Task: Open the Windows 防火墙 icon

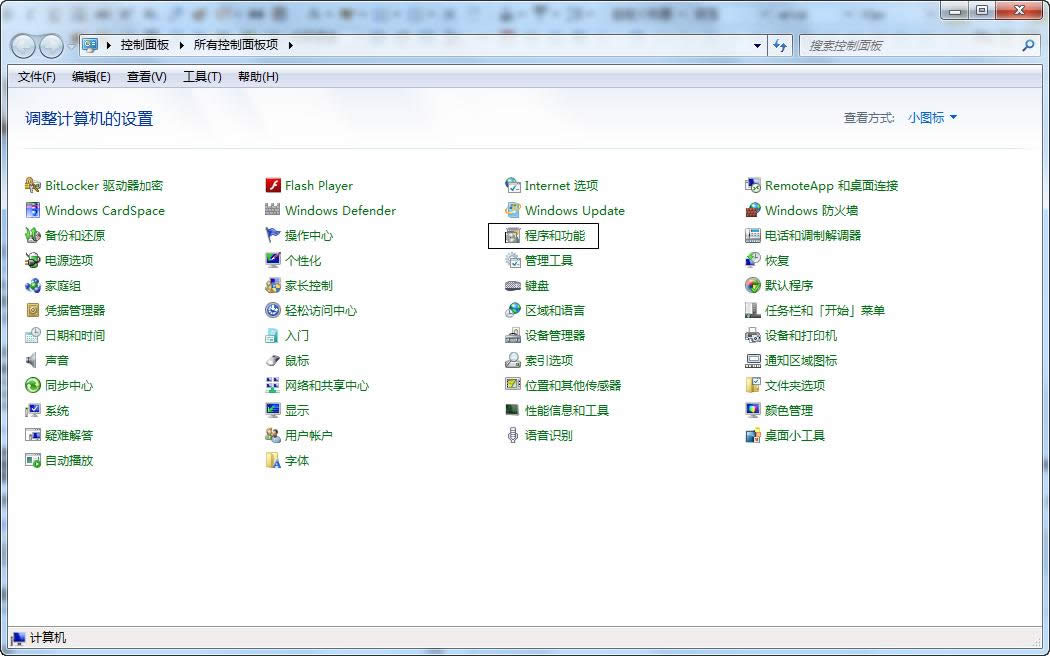Action: (753, 210)
